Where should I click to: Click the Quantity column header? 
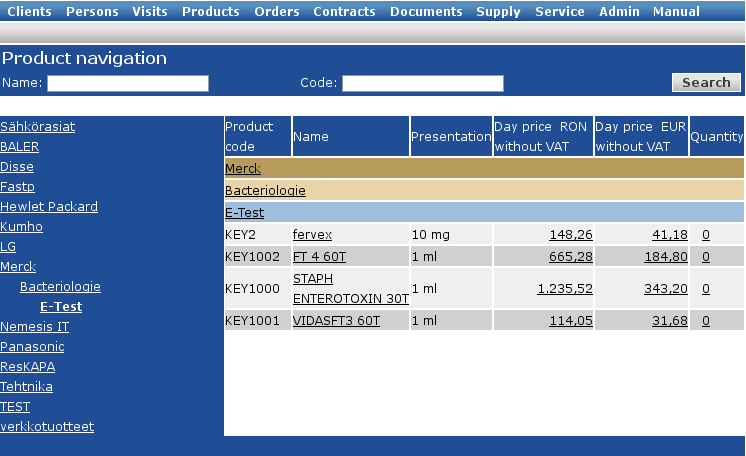(717, 136)
